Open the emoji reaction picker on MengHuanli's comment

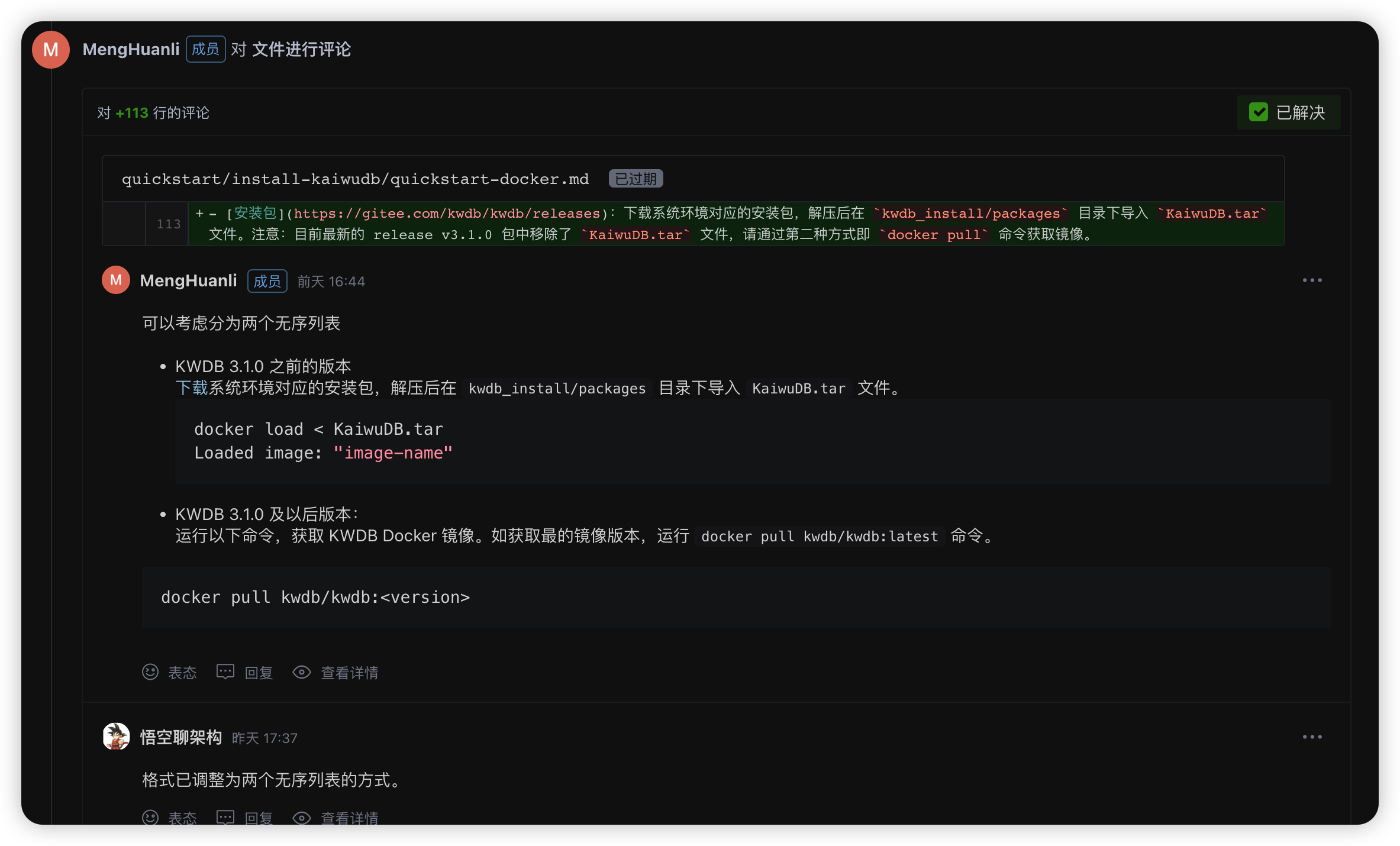click(150, 672)
